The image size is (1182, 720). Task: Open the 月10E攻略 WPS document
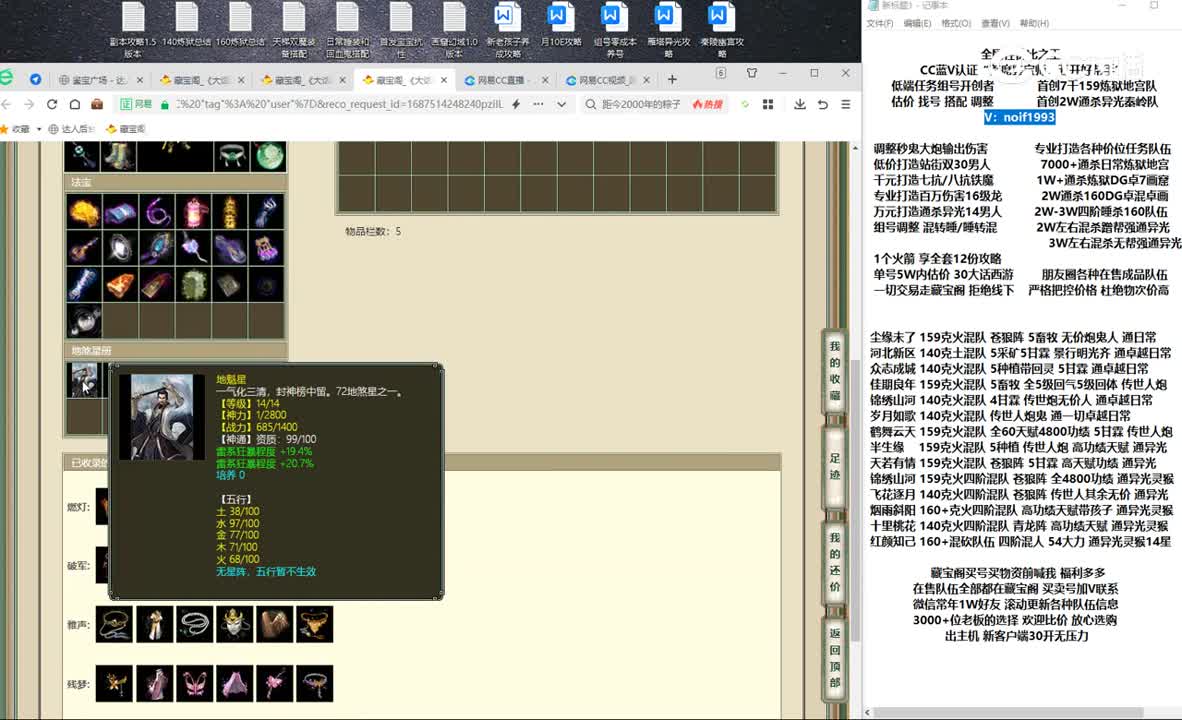(x=560, y=25)
